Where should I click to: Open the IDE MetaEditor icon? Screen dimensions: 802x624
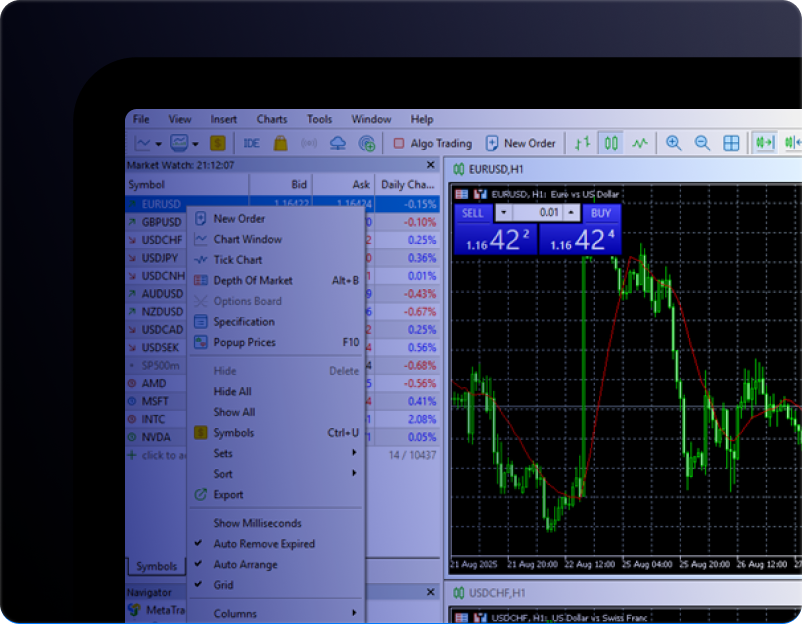click(x=252, y=143)
